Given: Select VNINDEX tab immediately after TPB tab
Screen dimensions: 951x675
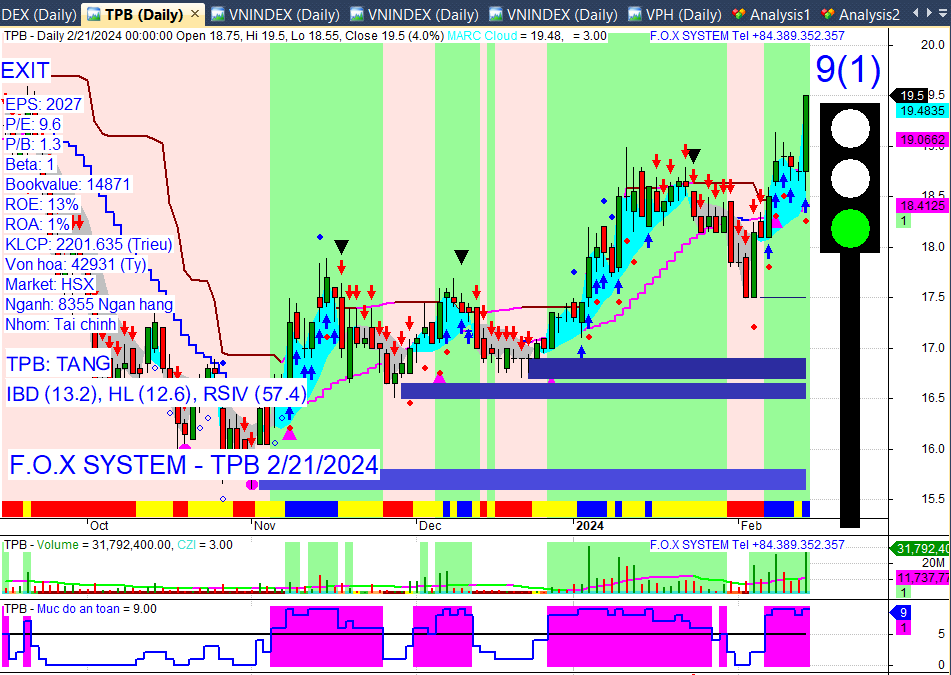Looking at the screenshot, I should coord(275,14).
